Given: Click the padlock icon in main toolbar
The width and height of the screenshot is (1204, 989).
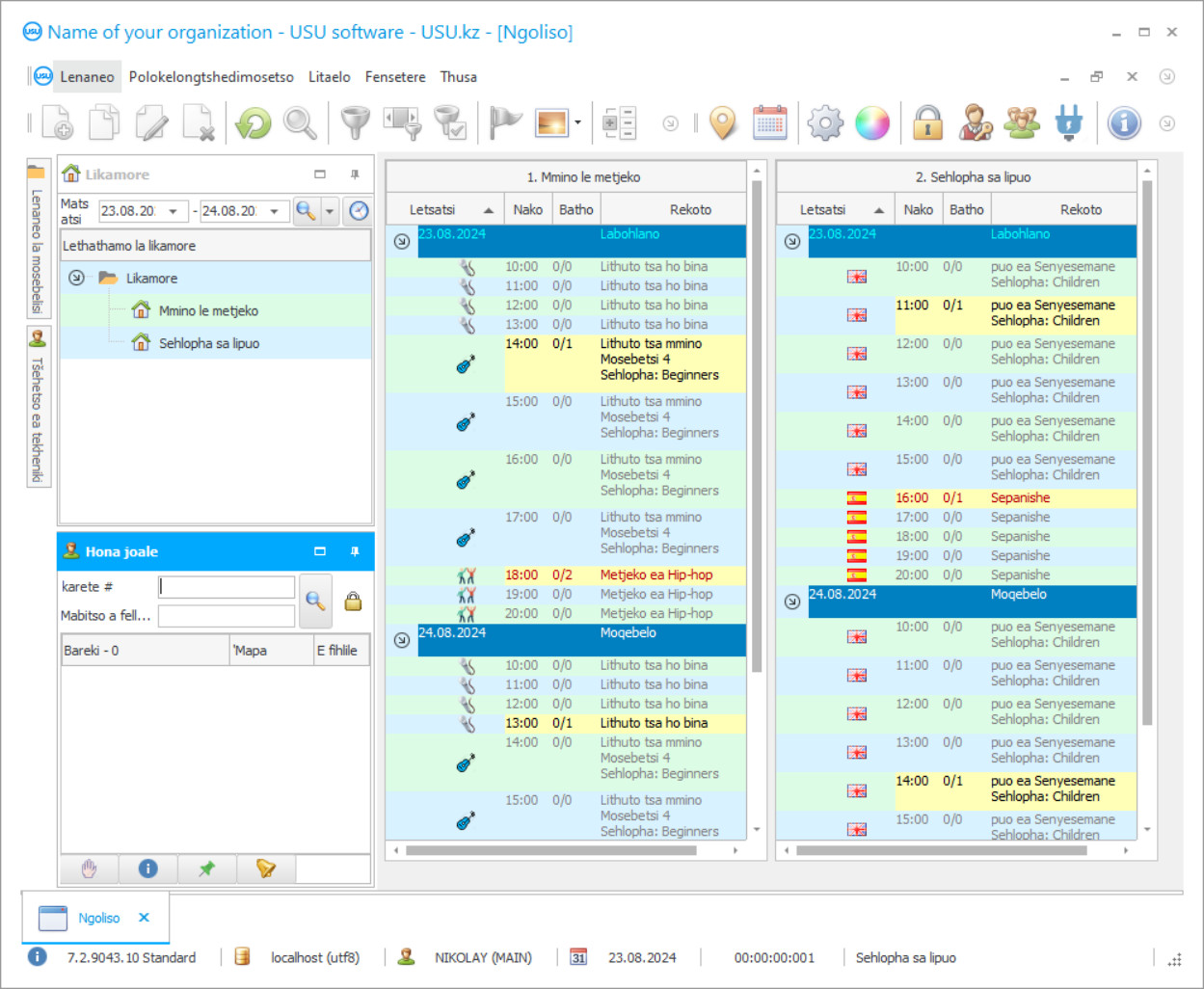Looking at the screenshot, I should coord(927,123).
